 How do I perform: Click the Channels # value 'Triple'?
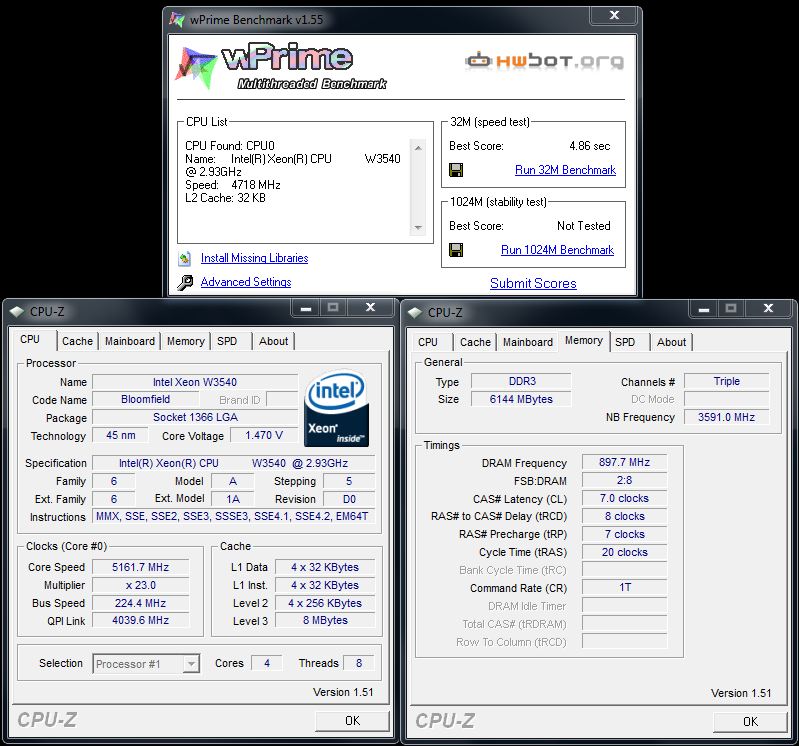(727, 381)
